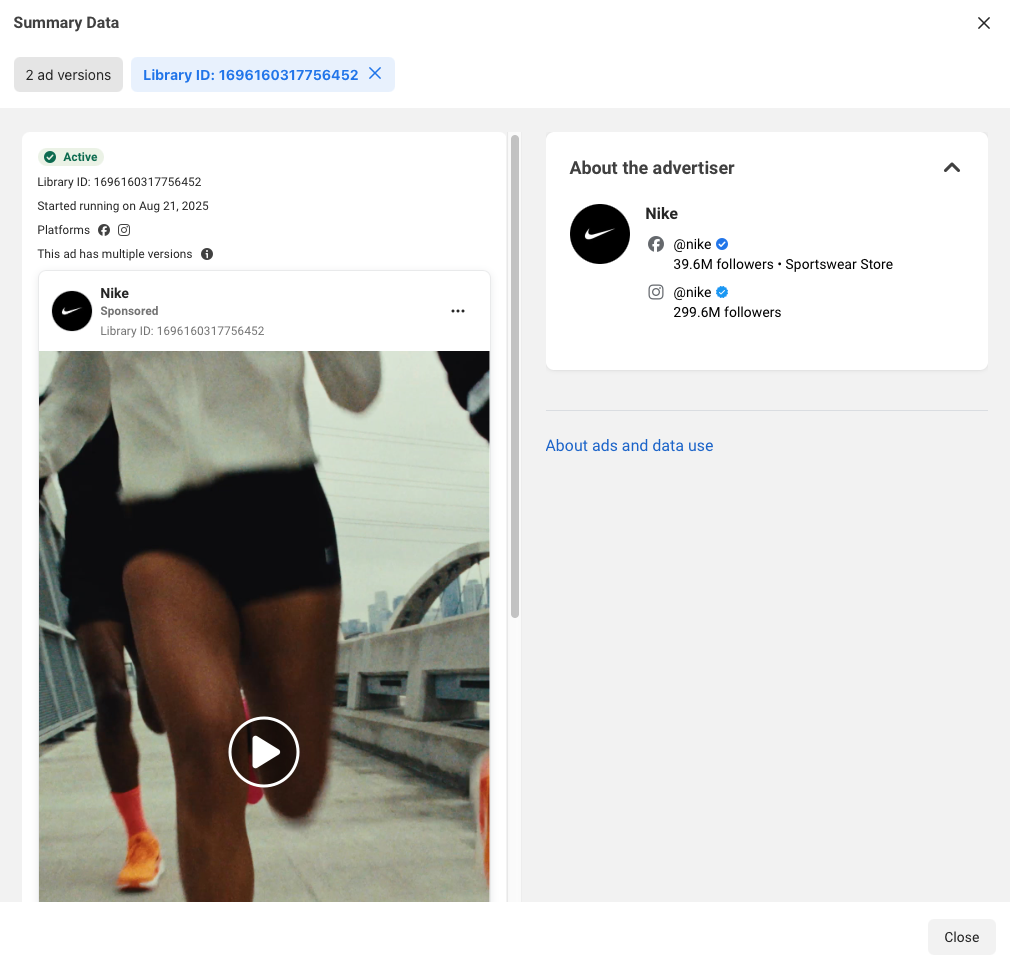The height and width of the screenshot is (970, 1010).
Task: Click the Instagram platform icon
Action: tap(124, 230)
